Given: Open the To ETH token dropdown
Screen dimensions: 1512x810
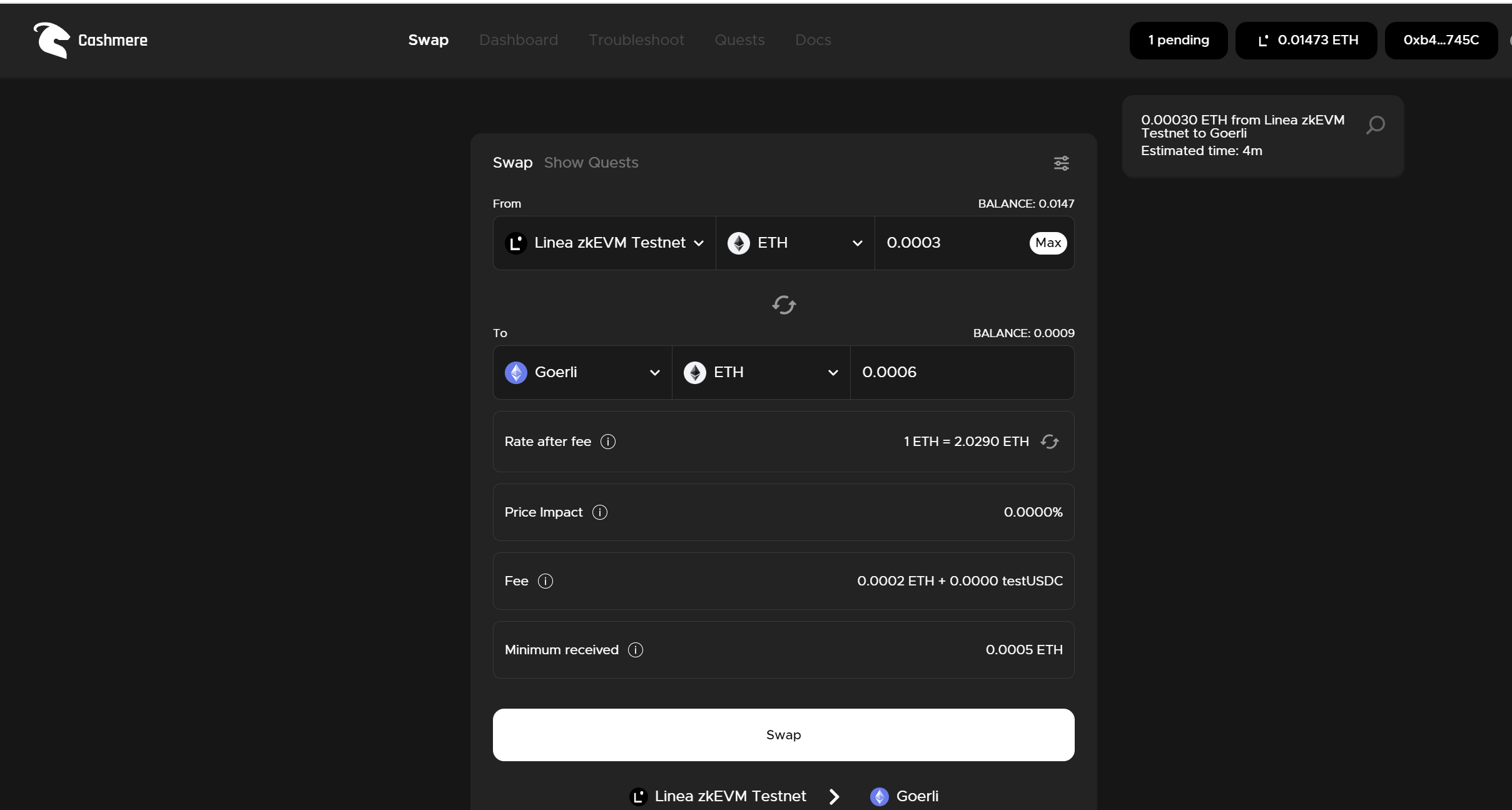Looking at the screenshot, I should tap(760, 372).
